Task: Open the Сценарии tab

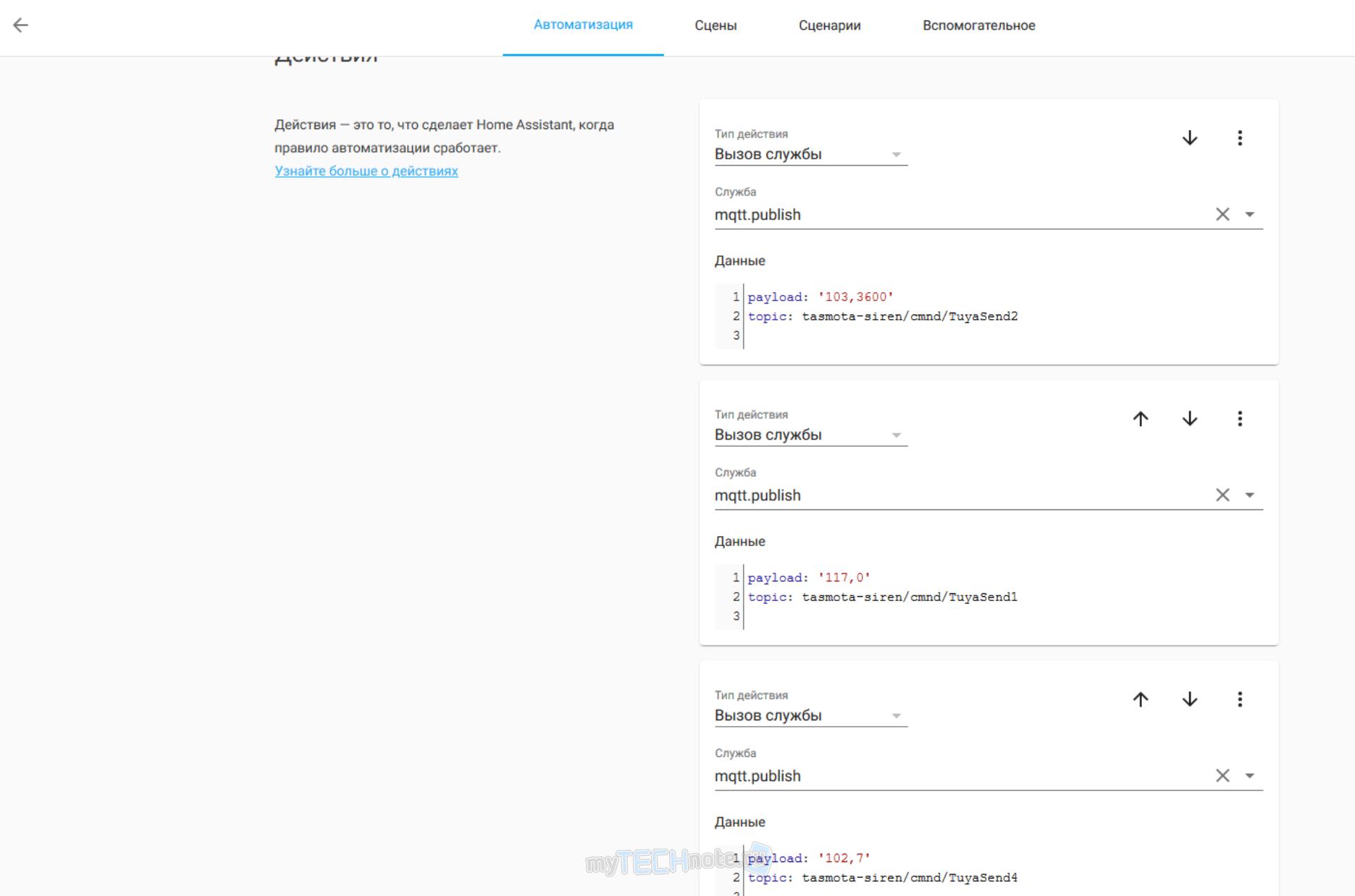Action: [x=829, y=25]
